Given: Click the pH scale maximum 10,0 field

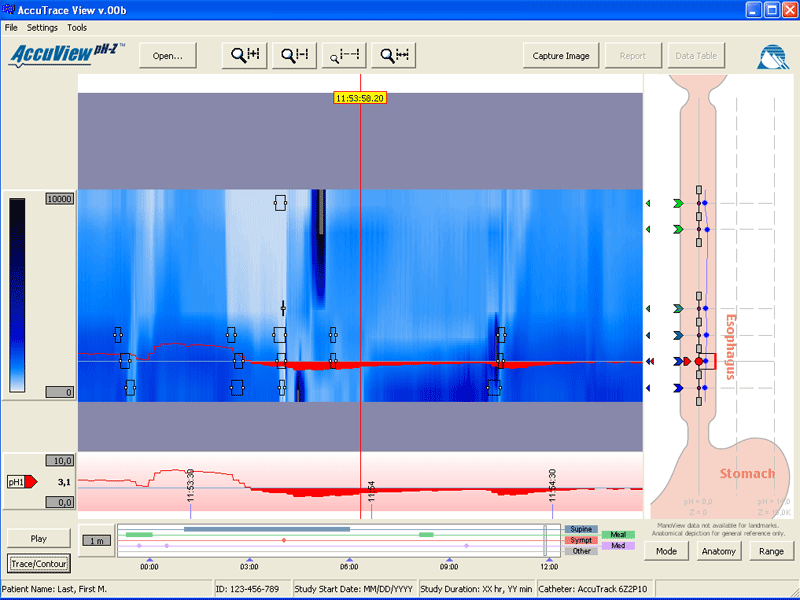Looking at the screenshot, I should [60, 461].
